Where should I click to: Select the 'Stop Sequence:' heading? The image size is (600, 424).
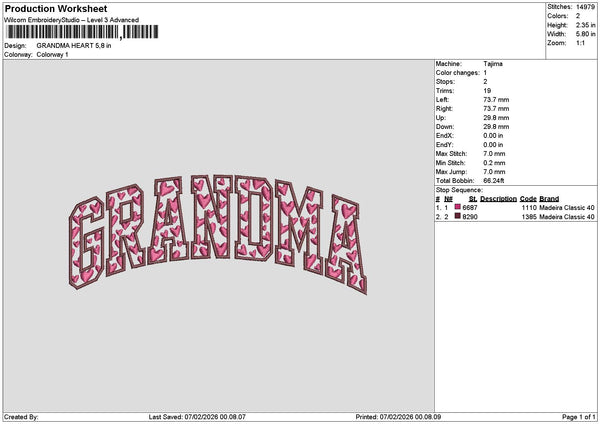(x=459, y=190)
